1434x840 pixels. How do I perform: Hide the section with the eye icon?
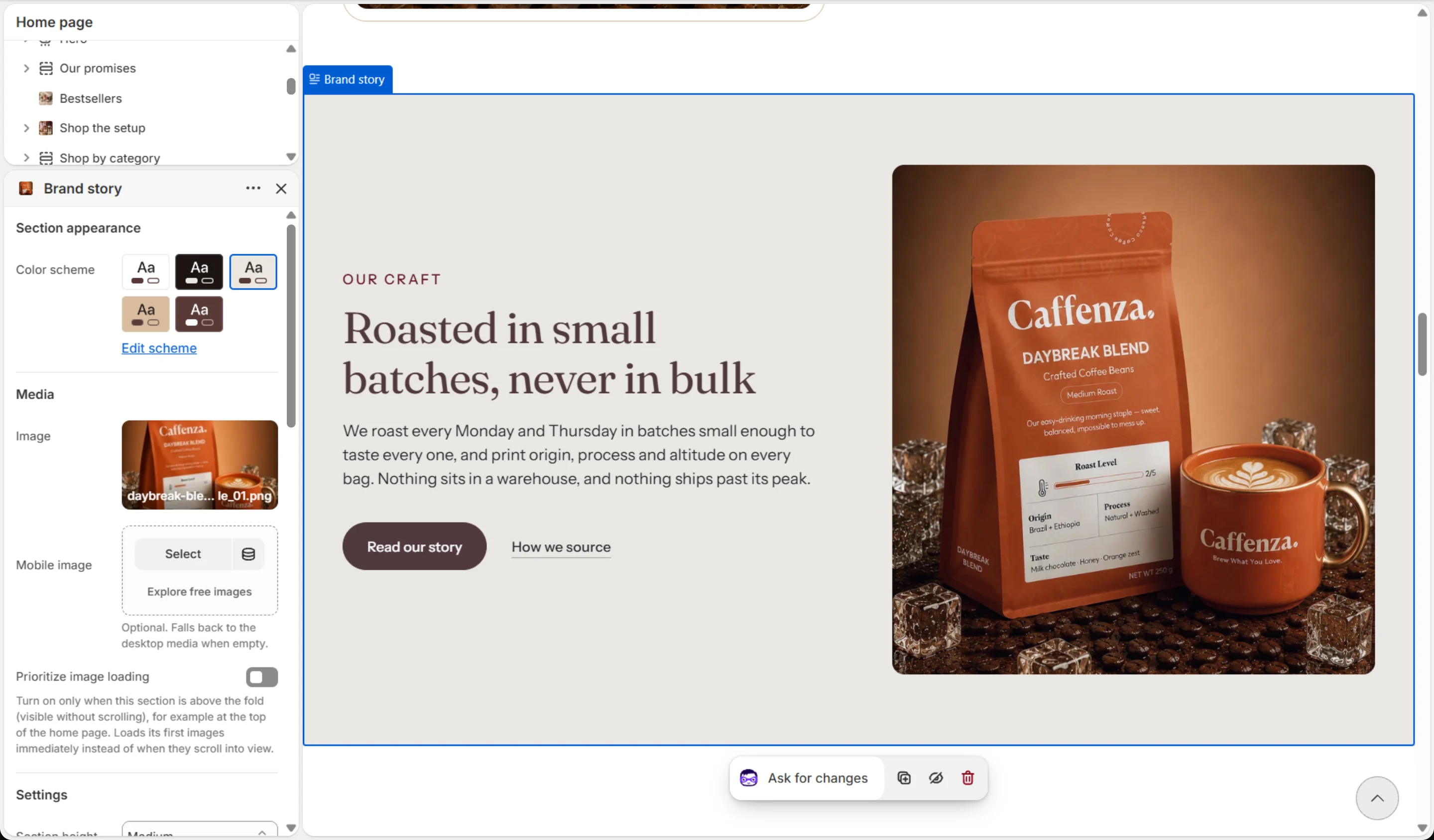[x=936, y=777]
